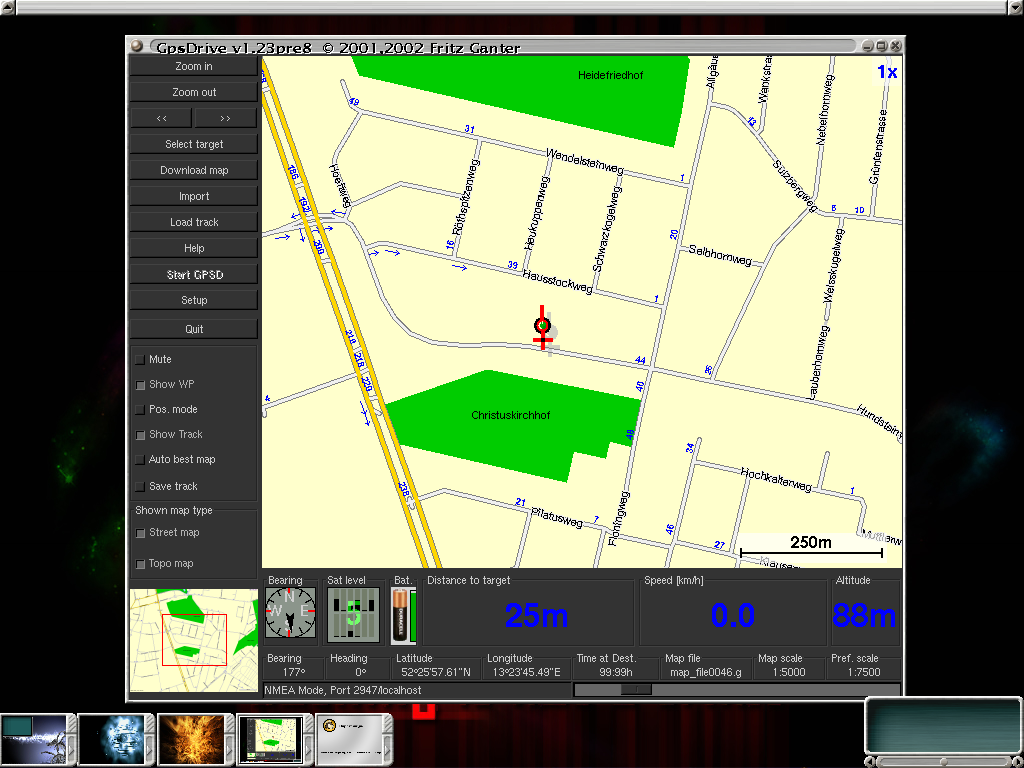Click the longitude value 13°23'45.49"E
Viewport: 1024px width, 768px height.
point(526,672)
